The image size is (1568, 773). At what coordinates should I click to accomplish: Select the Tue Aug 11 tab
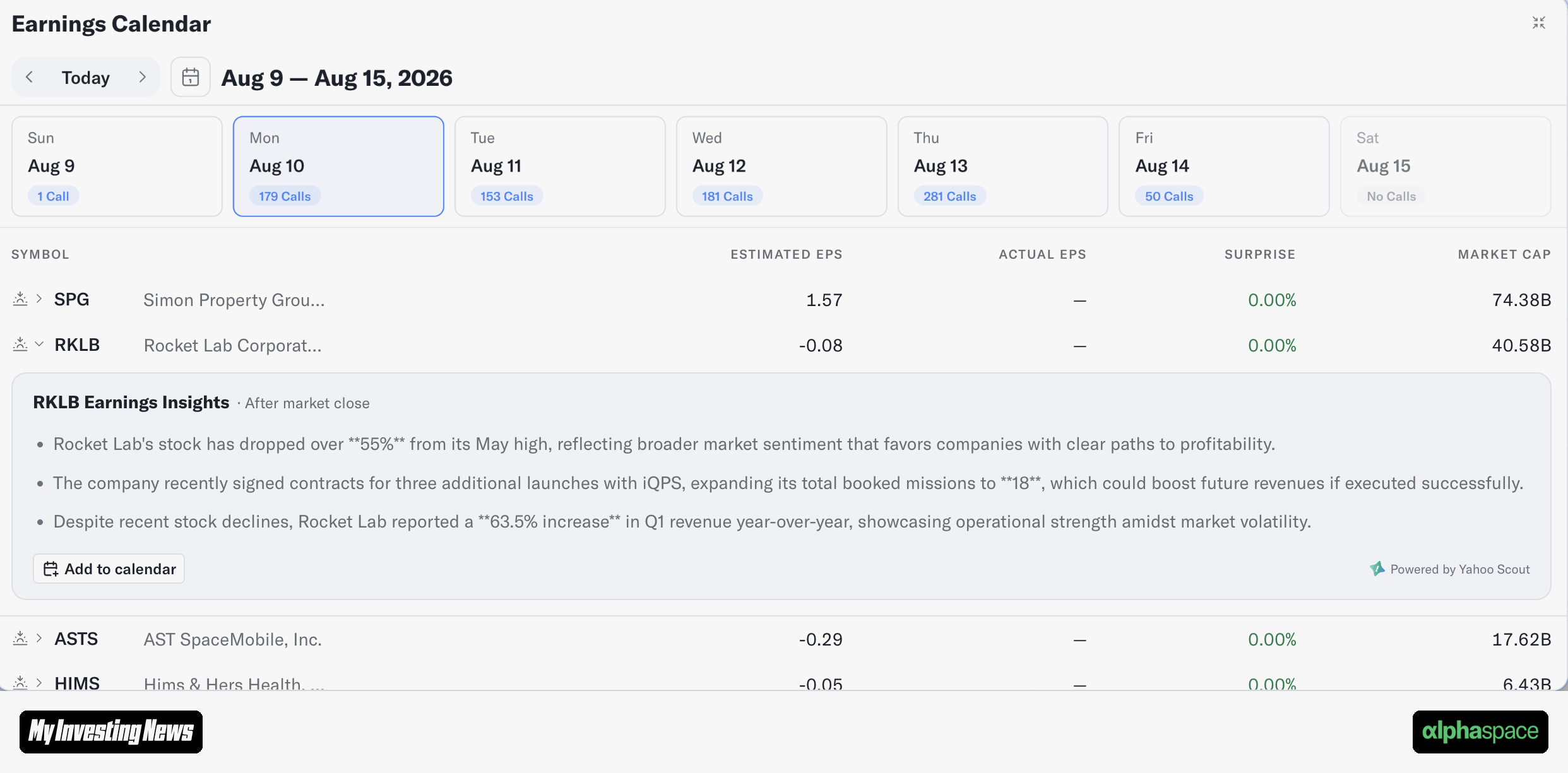tap(560, 166)
